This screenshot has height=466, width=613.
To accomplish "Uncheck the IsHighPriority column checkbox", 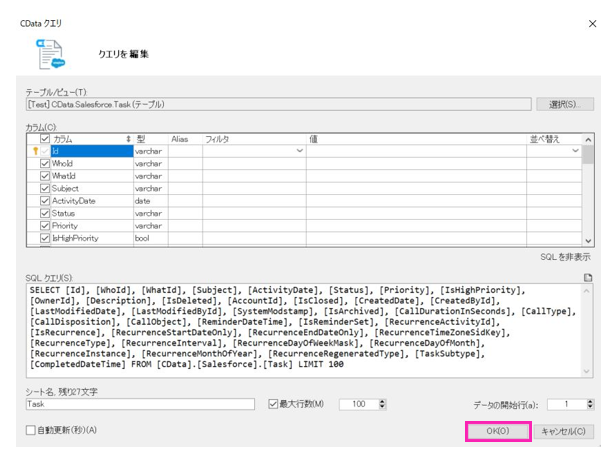I will 45,238.
